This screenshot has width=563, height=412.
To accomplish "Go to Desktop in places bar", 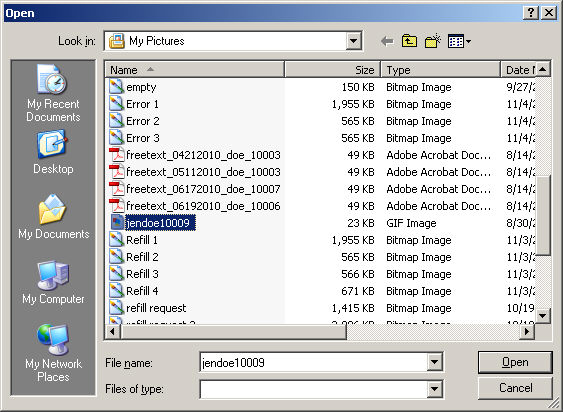I will click(x=53, y=152).
